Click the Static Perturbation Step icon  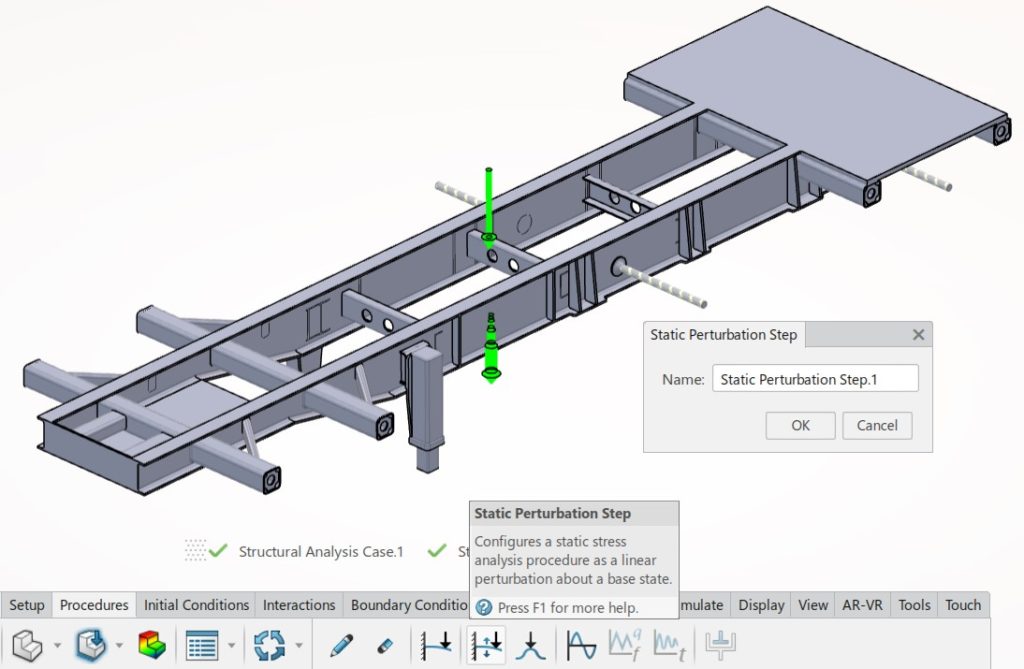[x=485, y=645]
